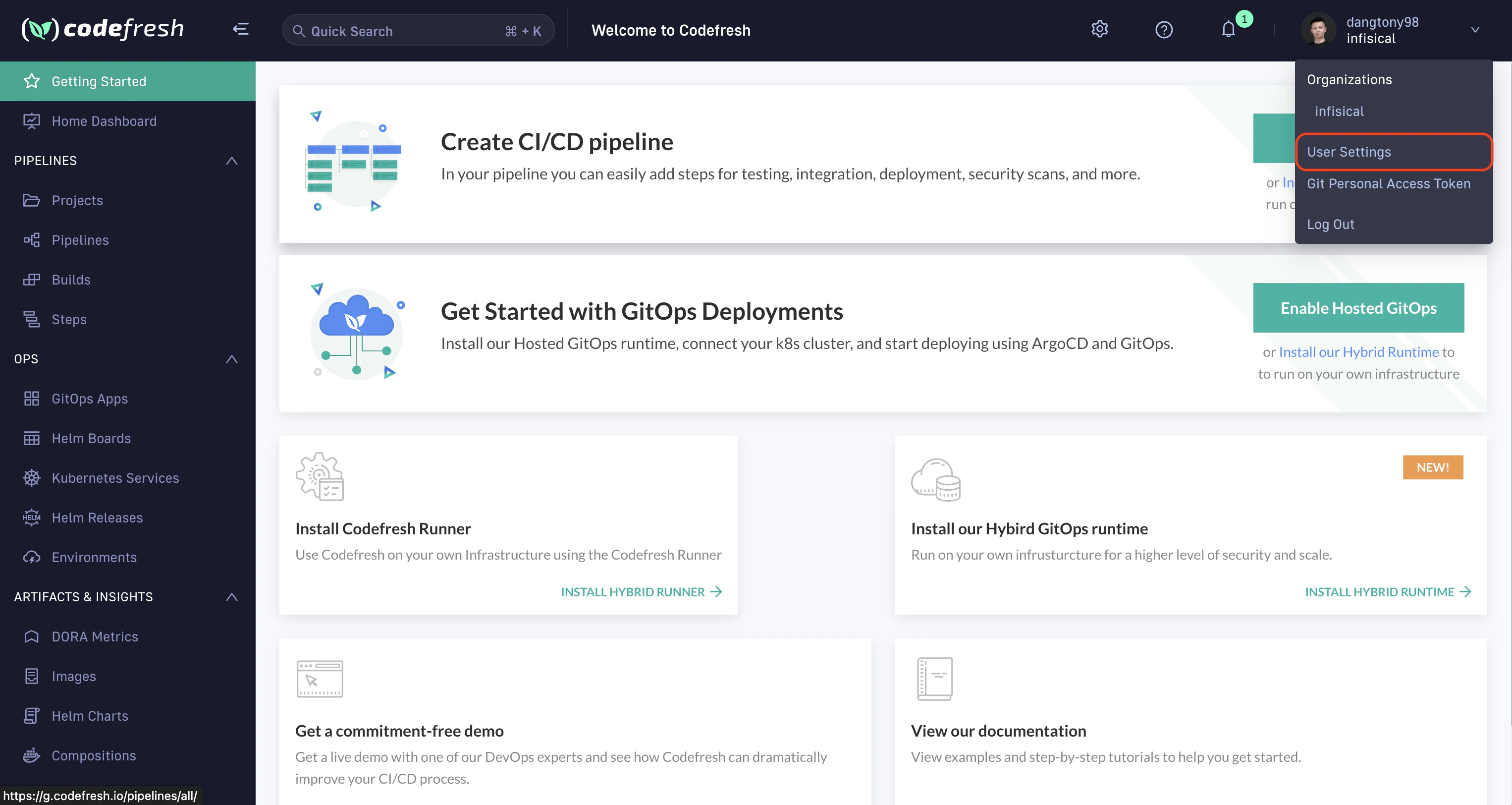Click the Helm Releases icon
Screen dimensions: 1512x805
tap(32, 517)
